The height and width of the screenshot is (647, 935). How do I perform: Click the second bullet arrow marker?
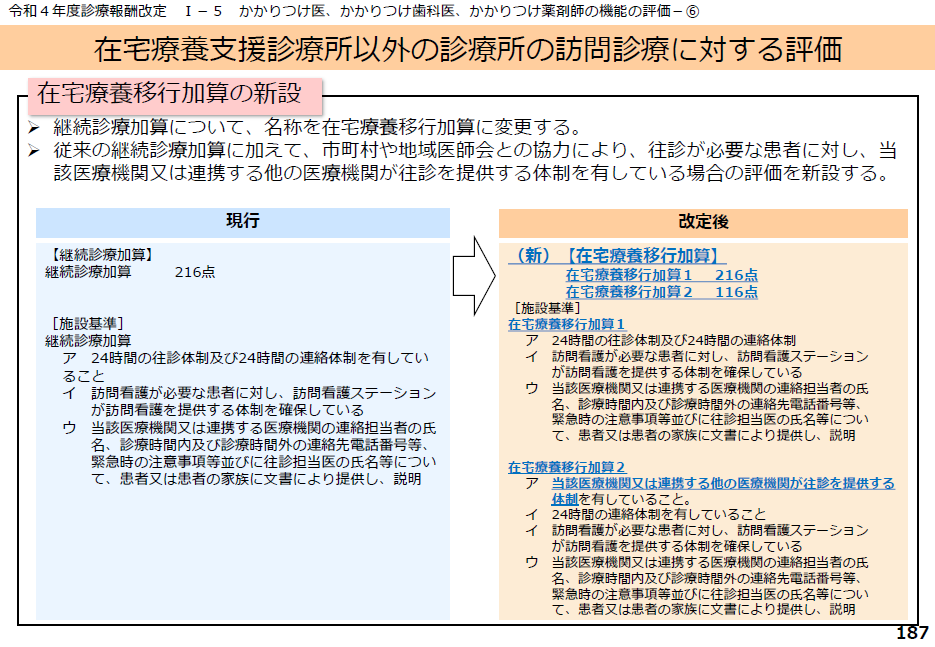pyautogui.click(x=34, y=151)
